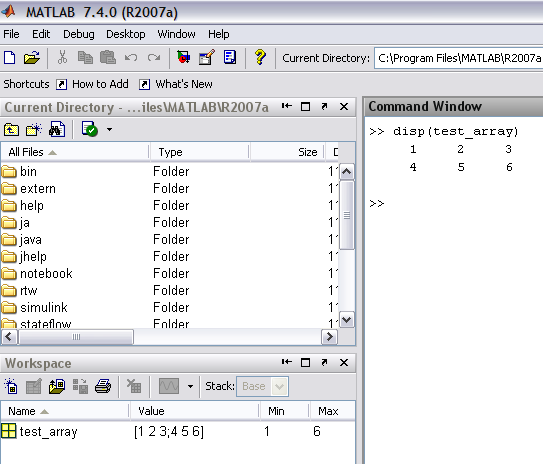The height and width of the screenshot is (464, 543).
Task: Click the test_array variable grid icon
Action: (8, 431)
